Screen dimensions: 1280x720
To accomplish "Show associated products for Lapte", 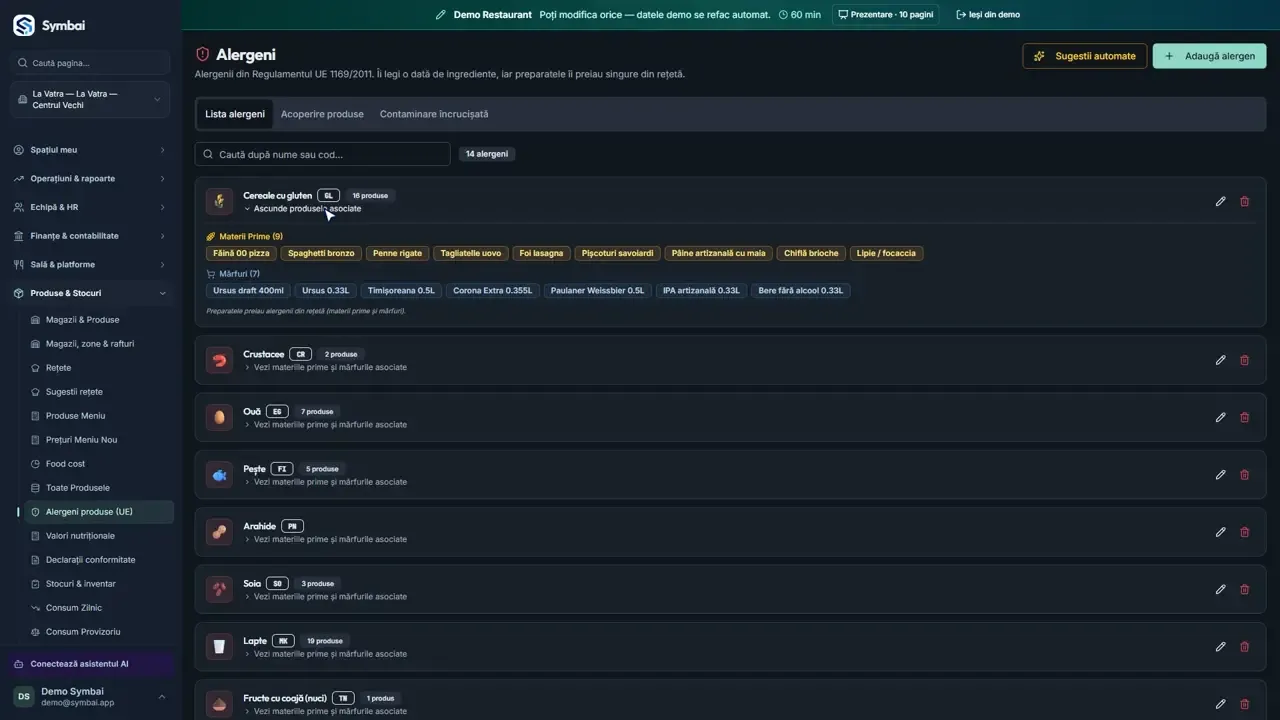I will pos(325,654).
